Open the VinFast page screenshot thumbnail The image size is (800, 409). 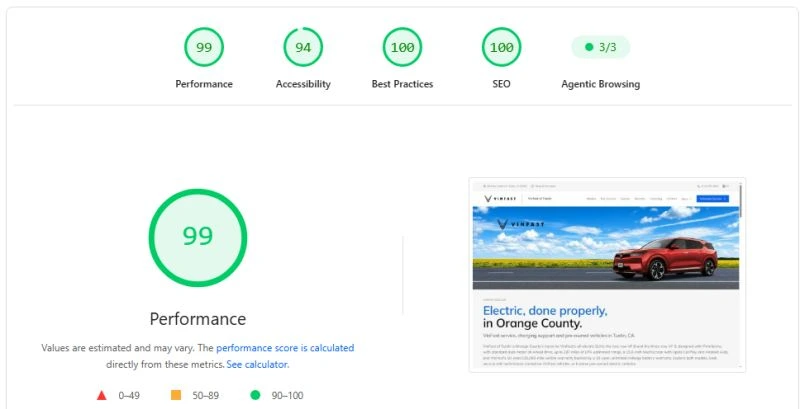pos(607,275)
